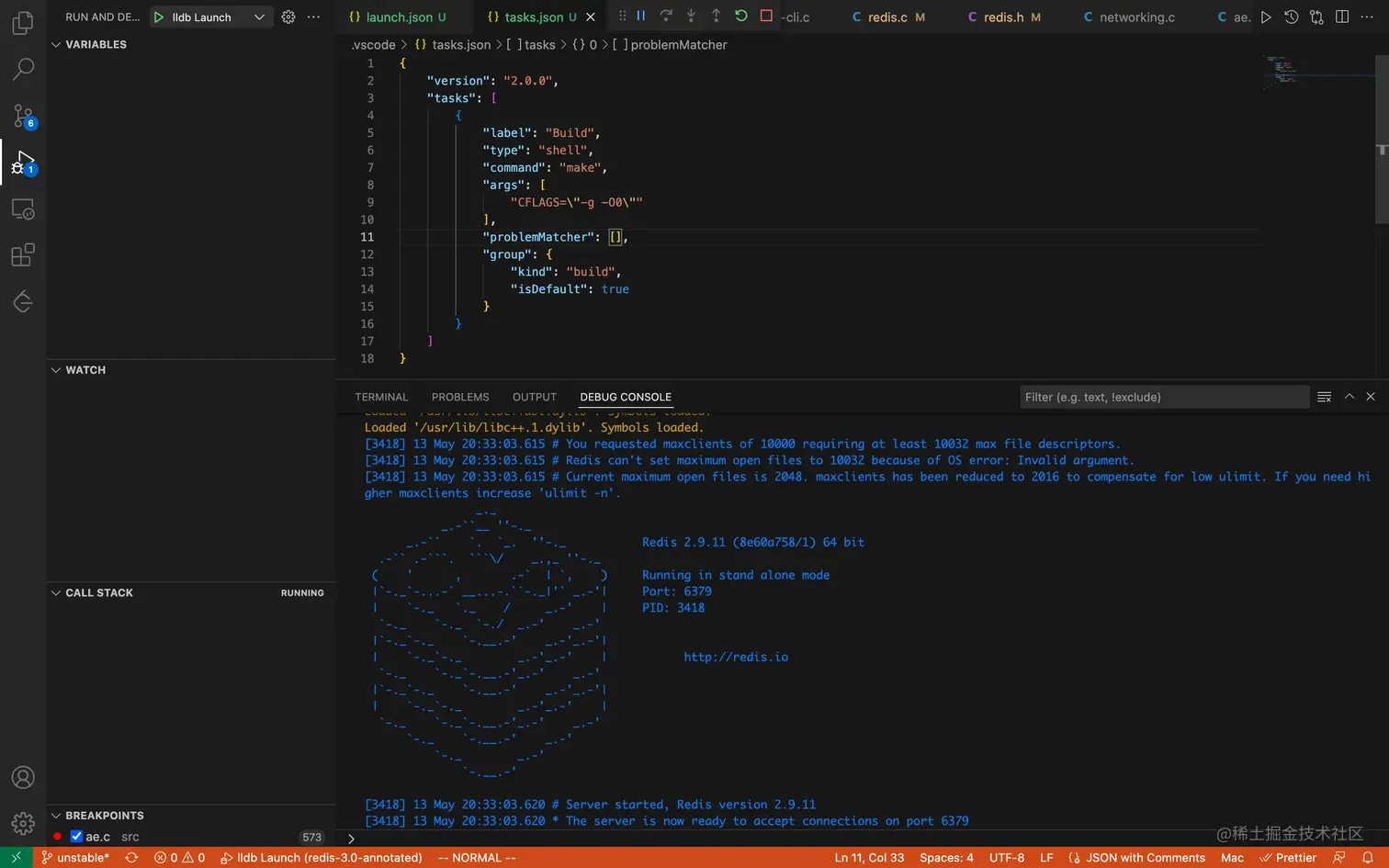Click line number 11 in gutter

pos(367,237)
